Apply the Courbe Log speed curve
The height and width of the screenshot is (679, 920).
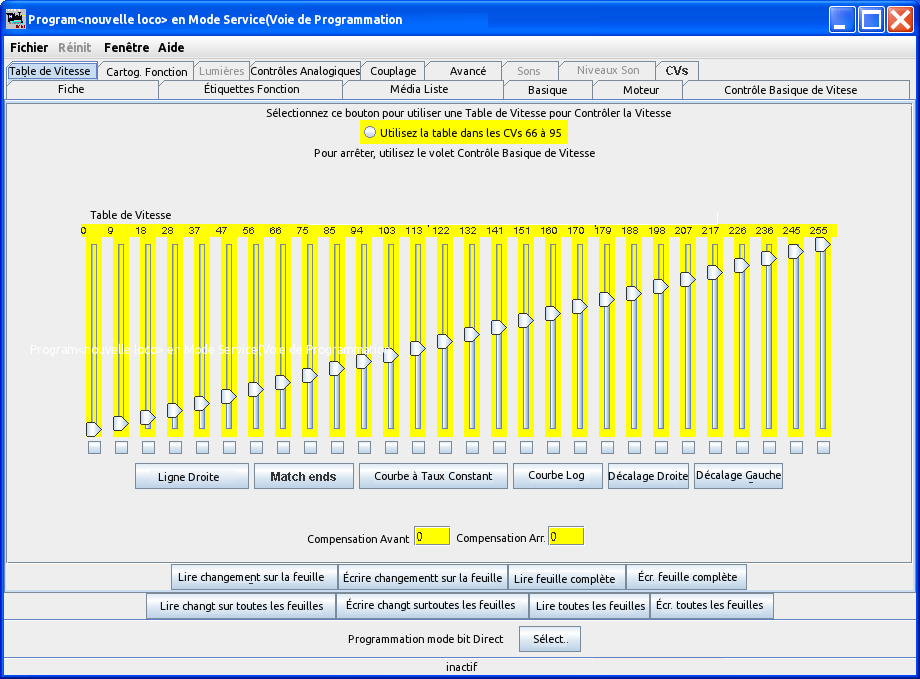[x=557, y=476]
